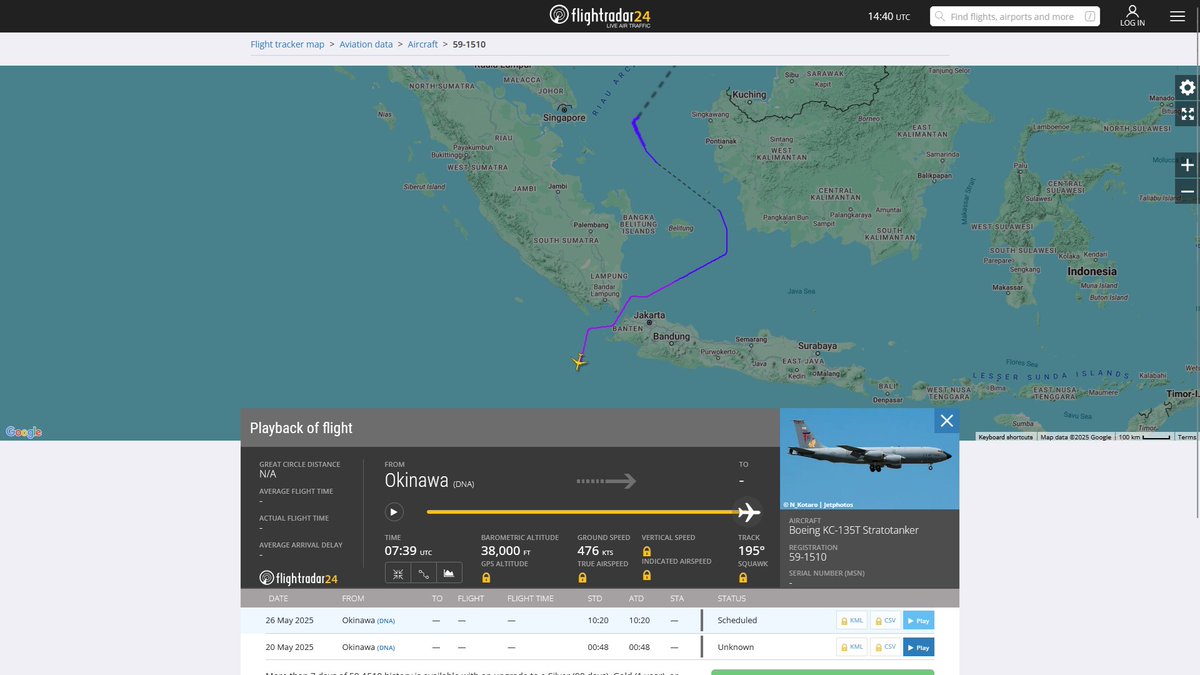The height and width of the screenshot is (675, 1200).
Task: Click 59-1510 in the breadcrumb
Action: [469, 45]
